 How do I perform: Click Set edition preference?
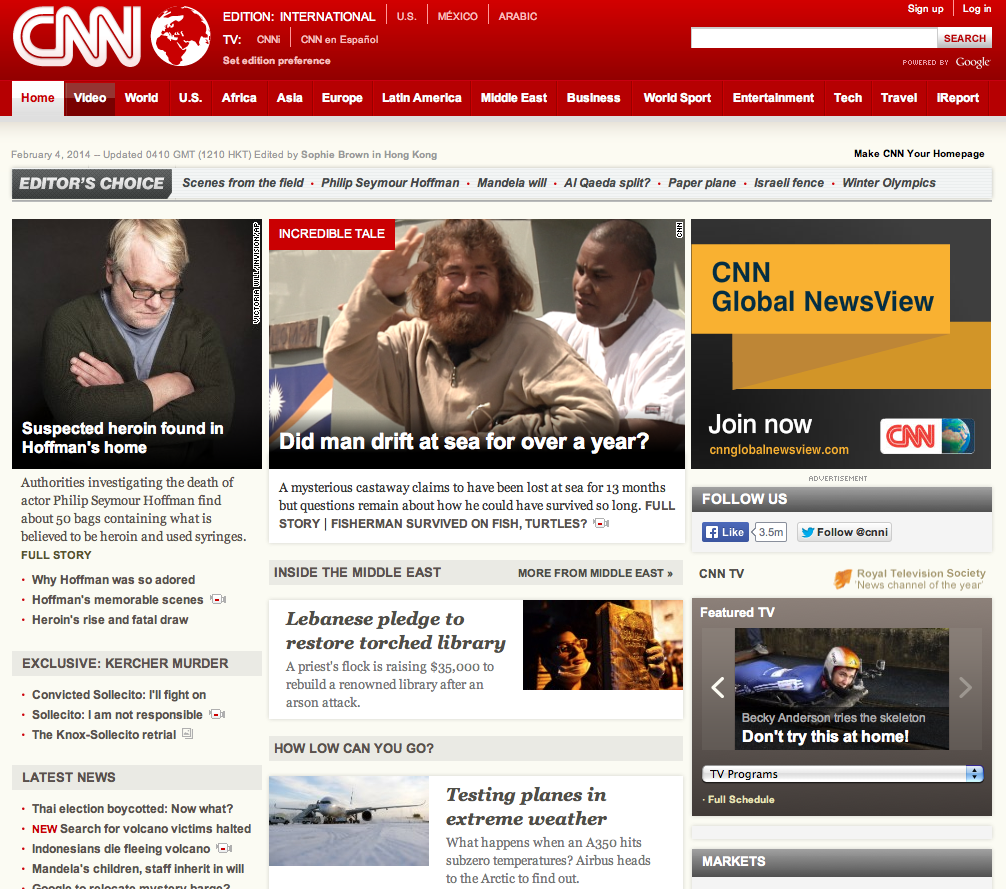(277, 61)
